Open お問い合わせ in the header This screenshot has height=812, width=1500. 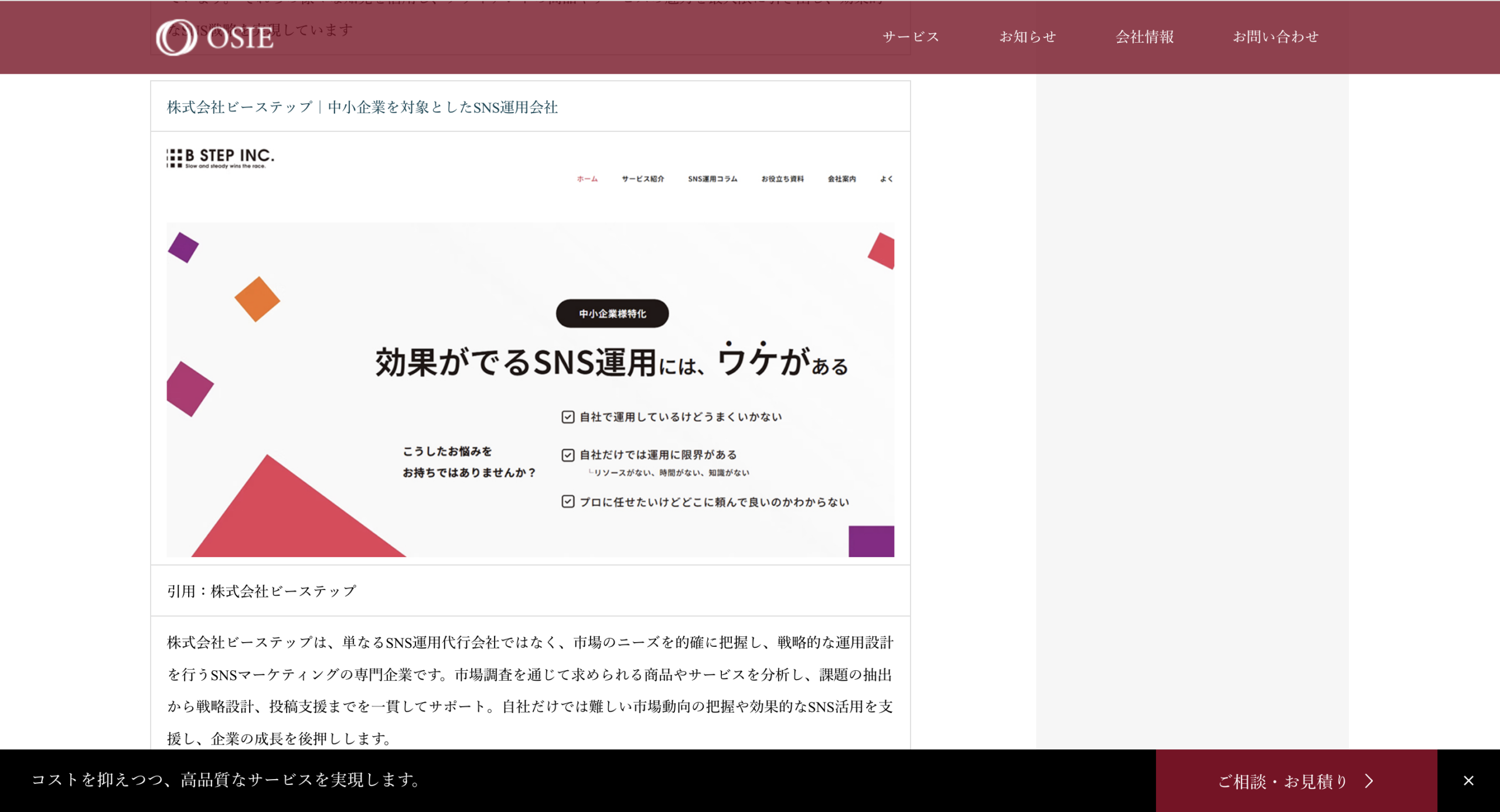click(1276, 37)
